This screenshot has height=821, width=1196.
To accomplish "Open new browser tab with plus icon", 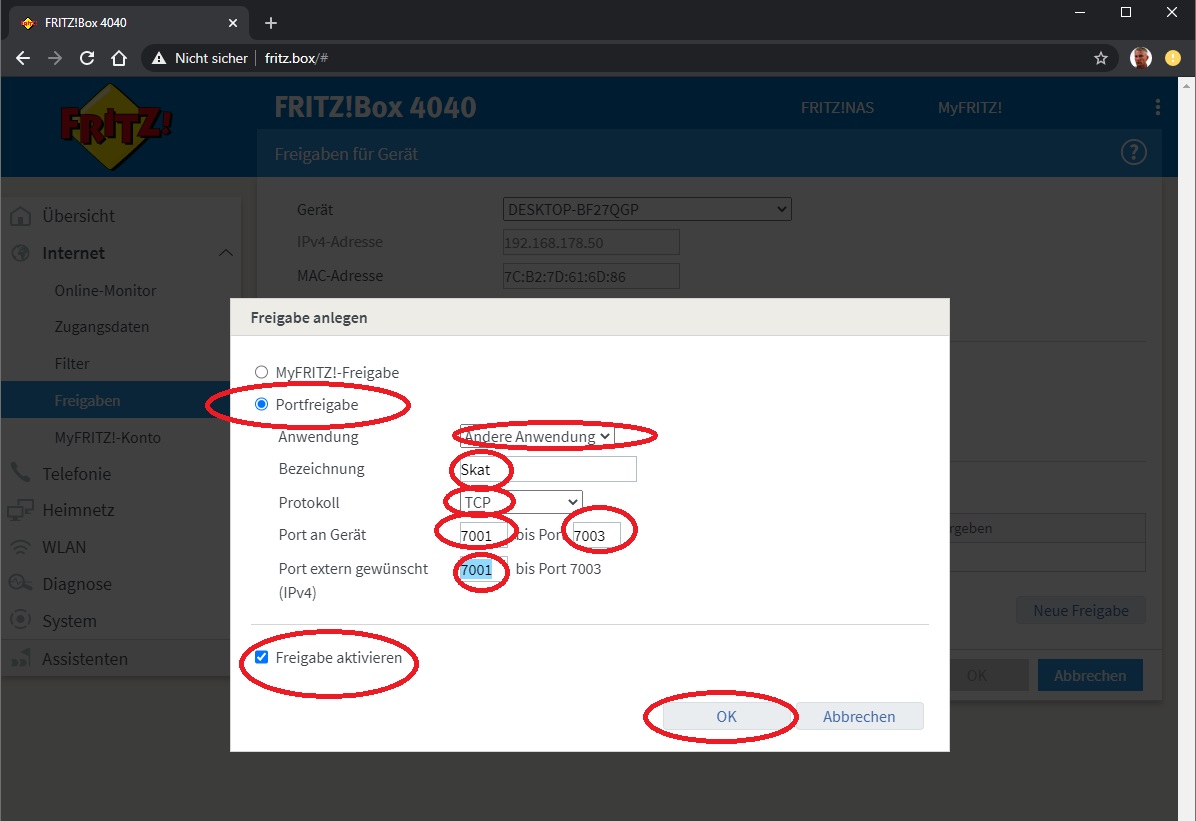I will 271,23.
